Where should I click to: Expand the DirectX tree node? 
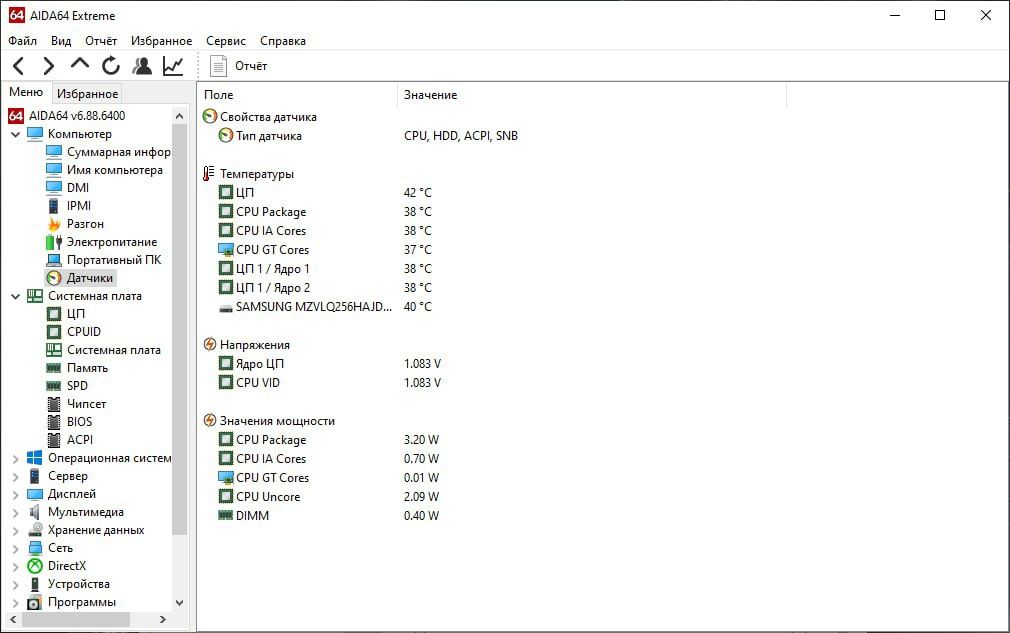15,567
